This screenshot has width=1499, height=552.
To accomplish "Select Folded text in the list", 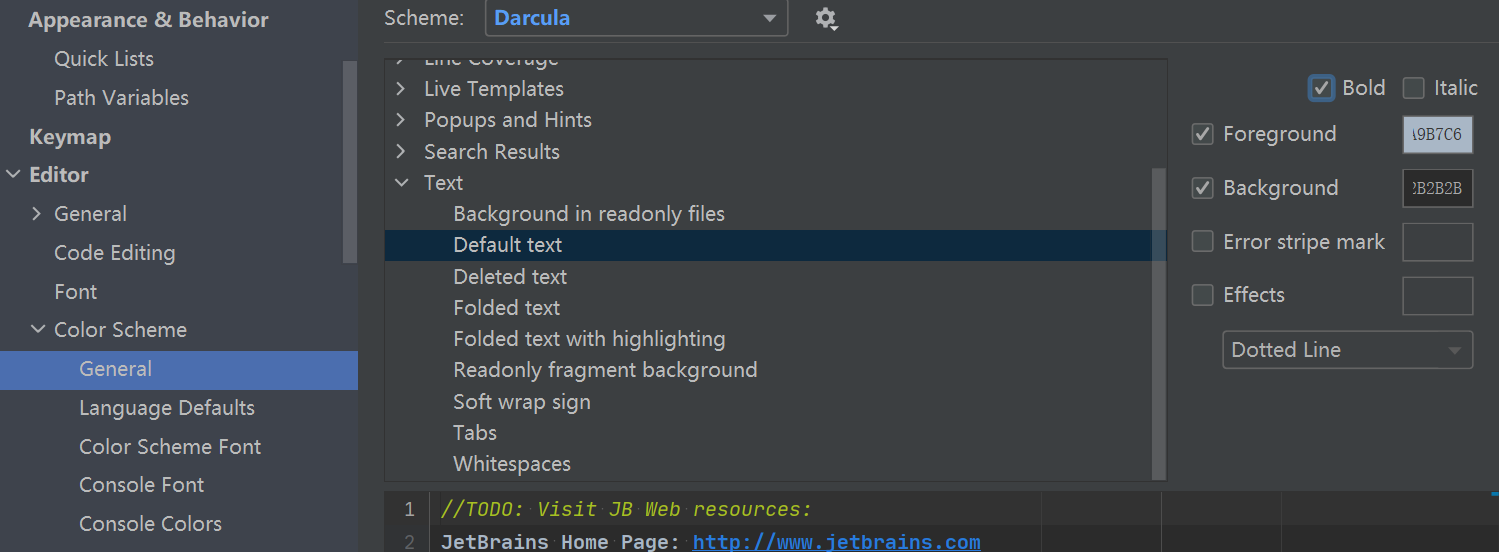I will [506, 308].
